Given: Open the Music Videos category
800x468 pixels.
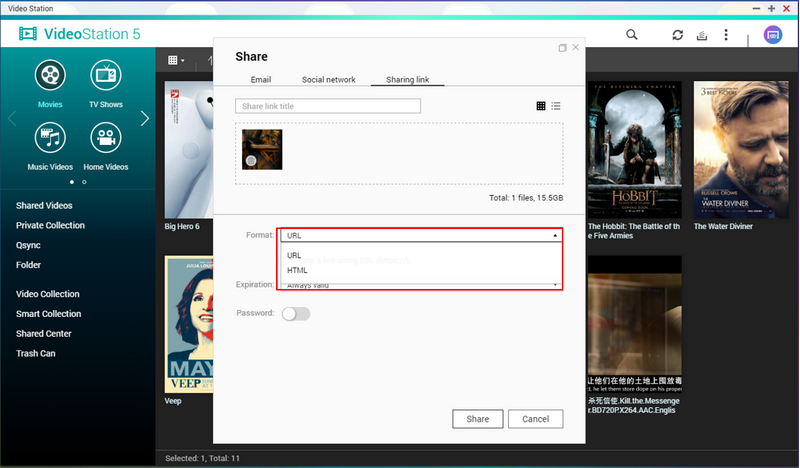Looking at the screenshot, I should 50,146.
